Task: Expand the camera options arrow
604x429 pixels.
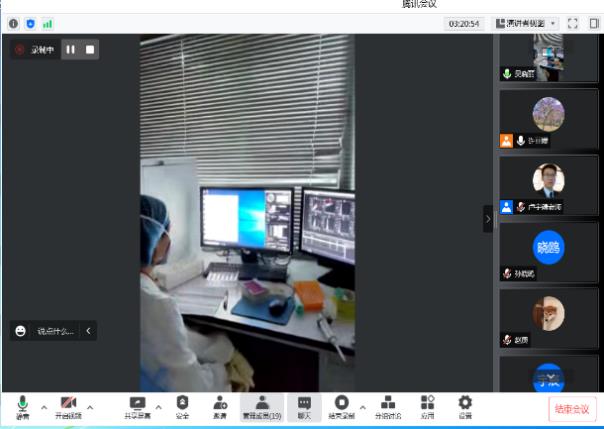Action: point(90,407)
